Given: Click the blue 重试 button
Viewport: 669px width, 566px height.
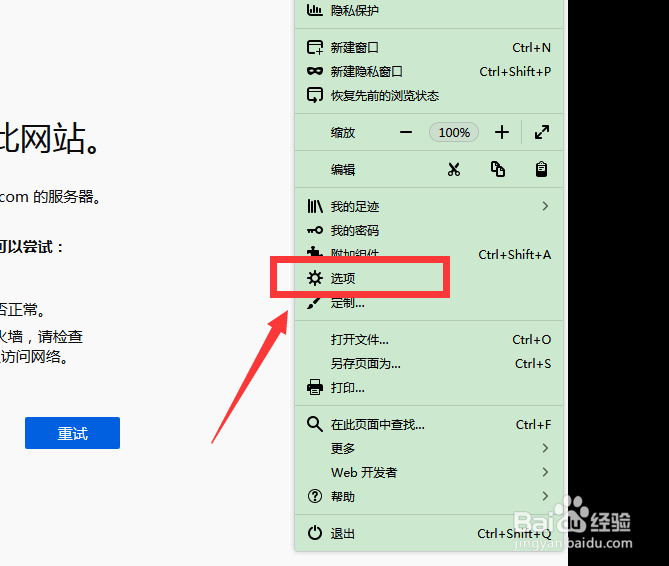Looking at the screenshot, I should [x=72, y=433].
